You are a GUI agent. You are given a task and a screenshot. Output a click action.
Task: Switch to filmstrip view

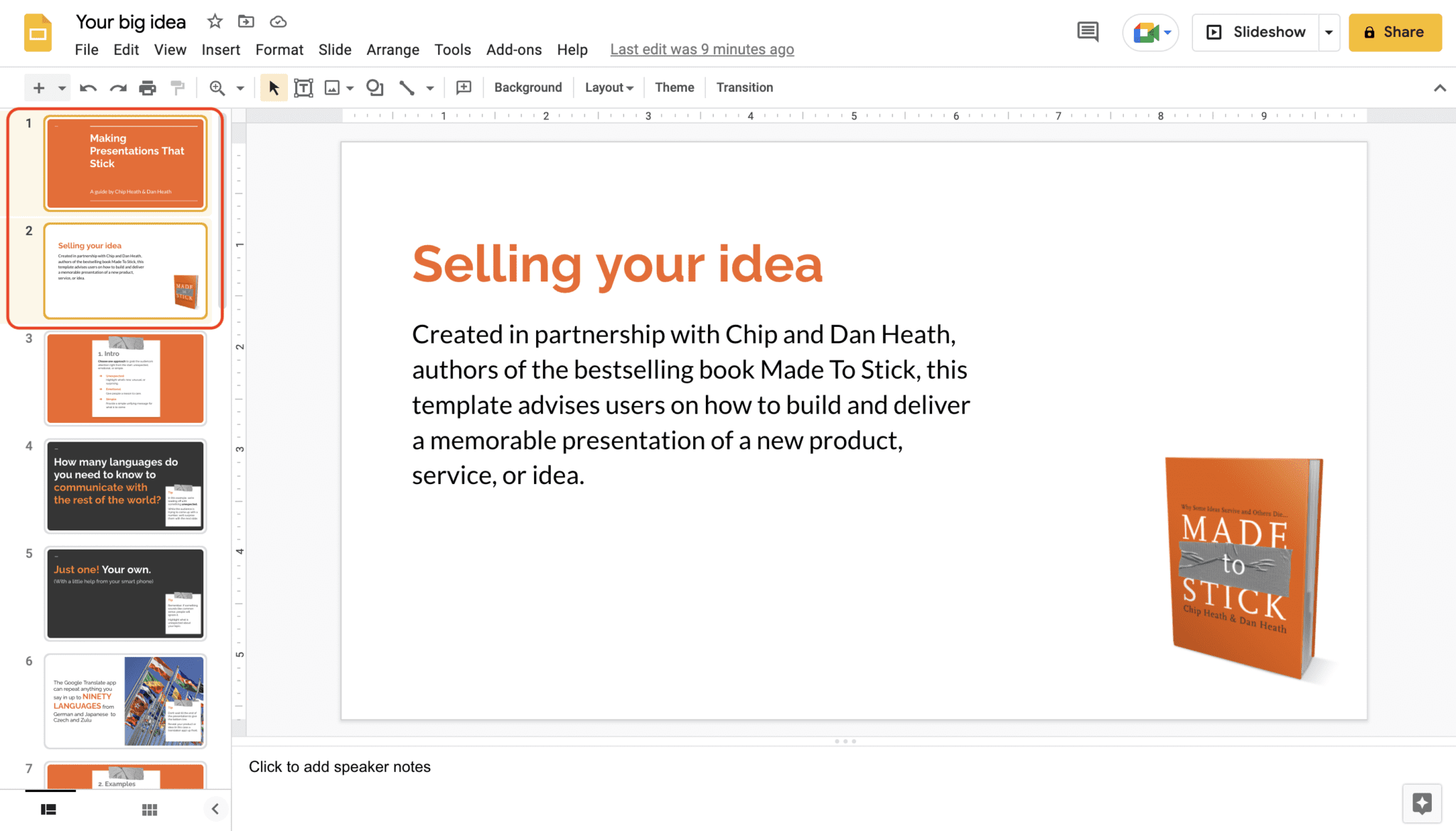pos(48,809)
